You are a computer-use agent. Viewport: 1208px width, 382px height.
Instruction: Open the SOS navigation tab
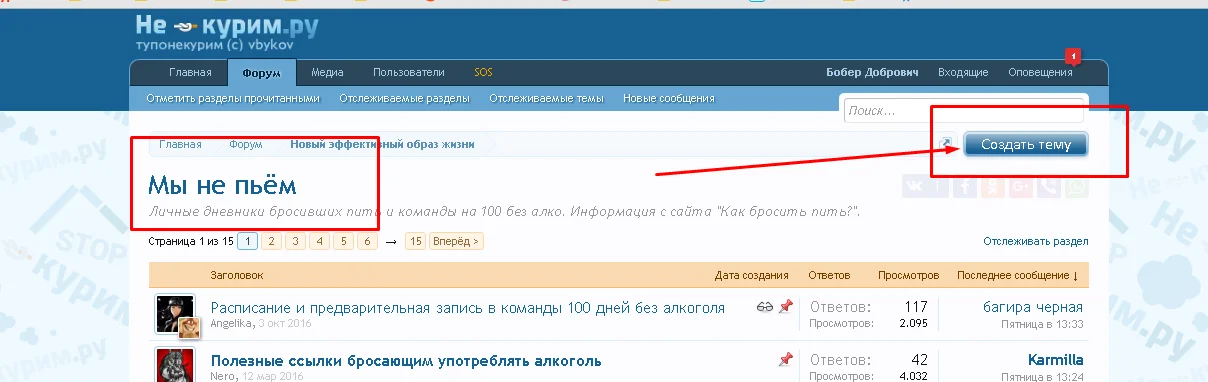tap(483, 72)
